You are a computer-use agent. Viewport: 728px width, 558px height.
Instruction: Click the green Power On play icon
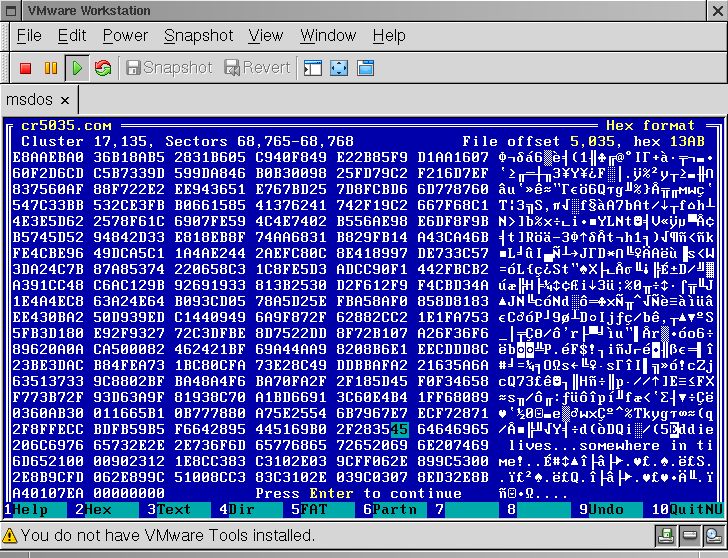tap(77, 68)
